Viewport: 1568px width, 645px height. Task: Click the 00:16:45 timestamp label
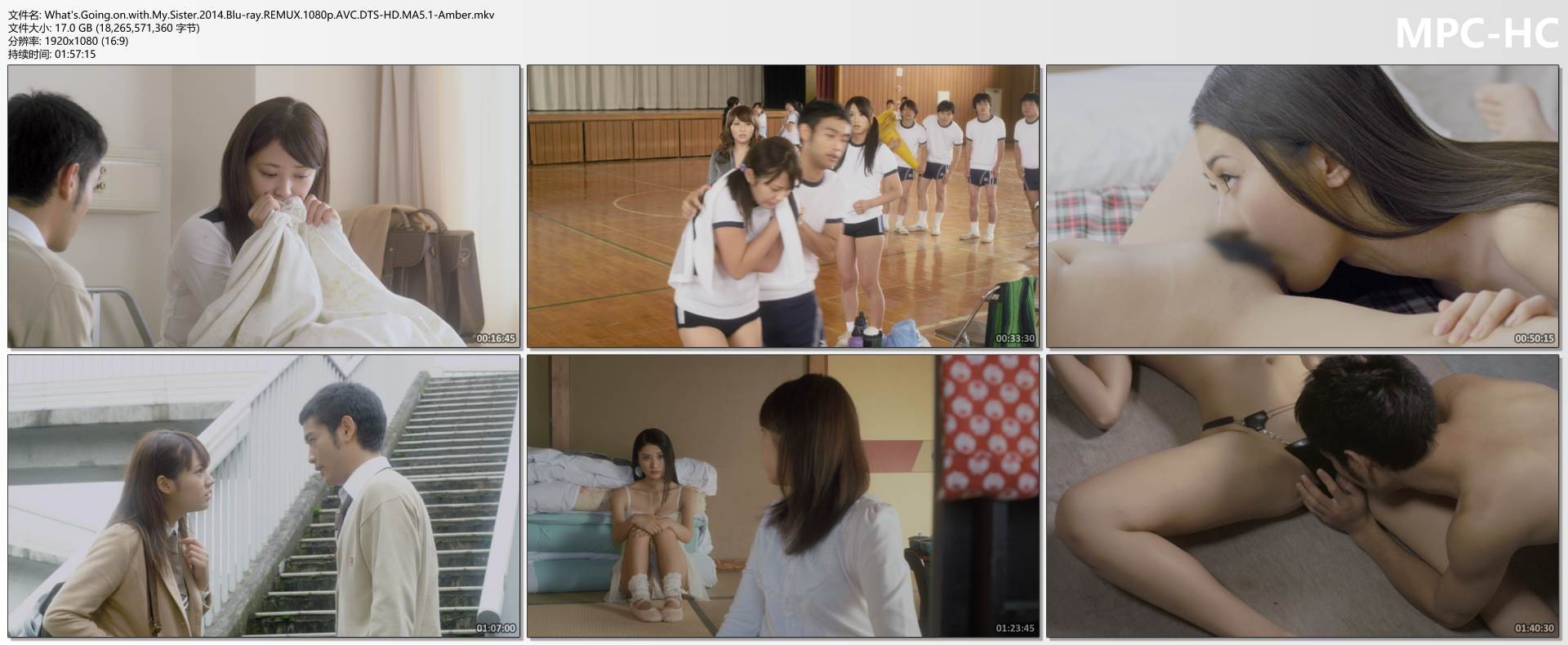coord(496,338)
